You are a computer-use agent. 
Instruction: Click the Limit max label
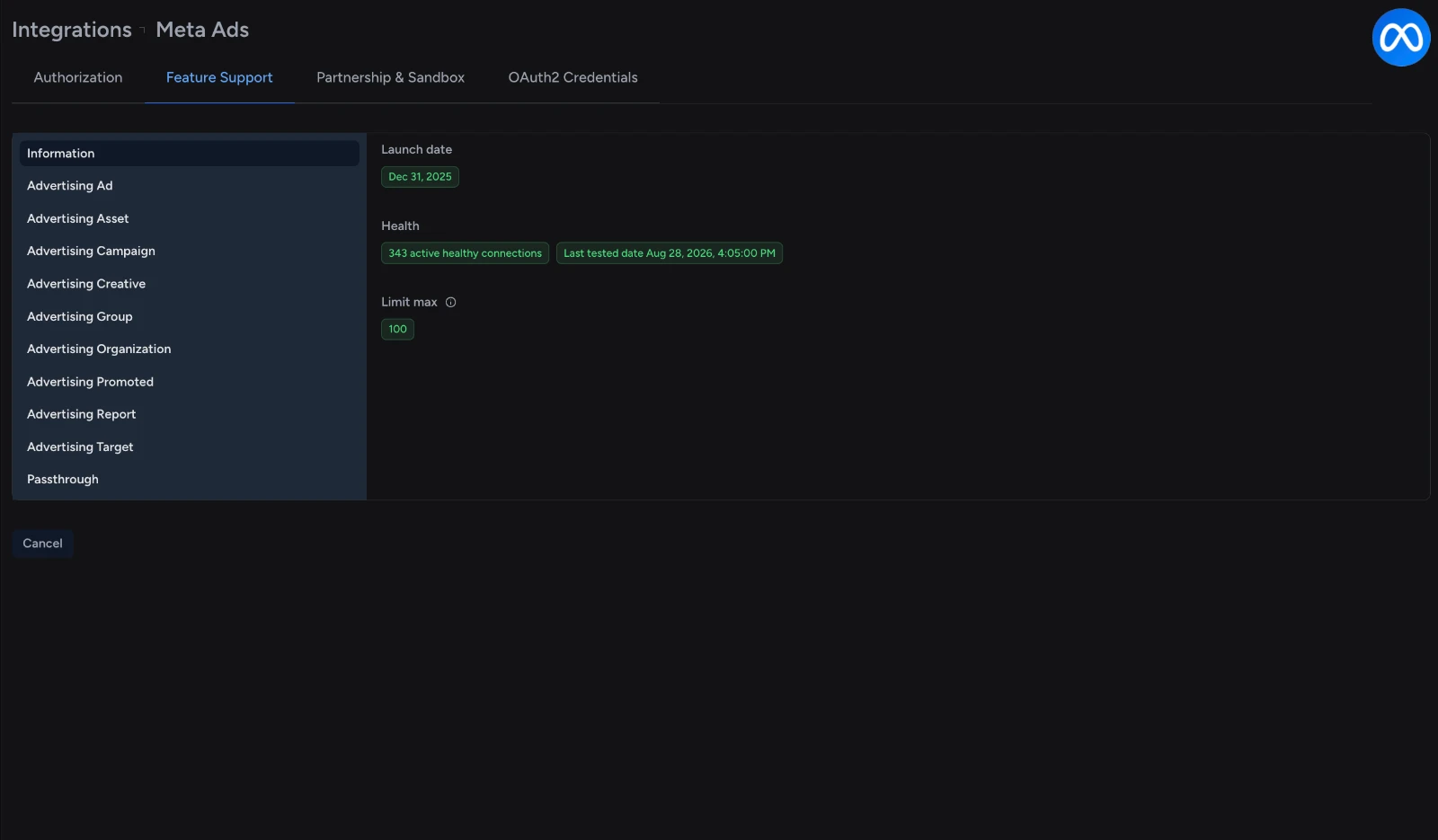409,303
